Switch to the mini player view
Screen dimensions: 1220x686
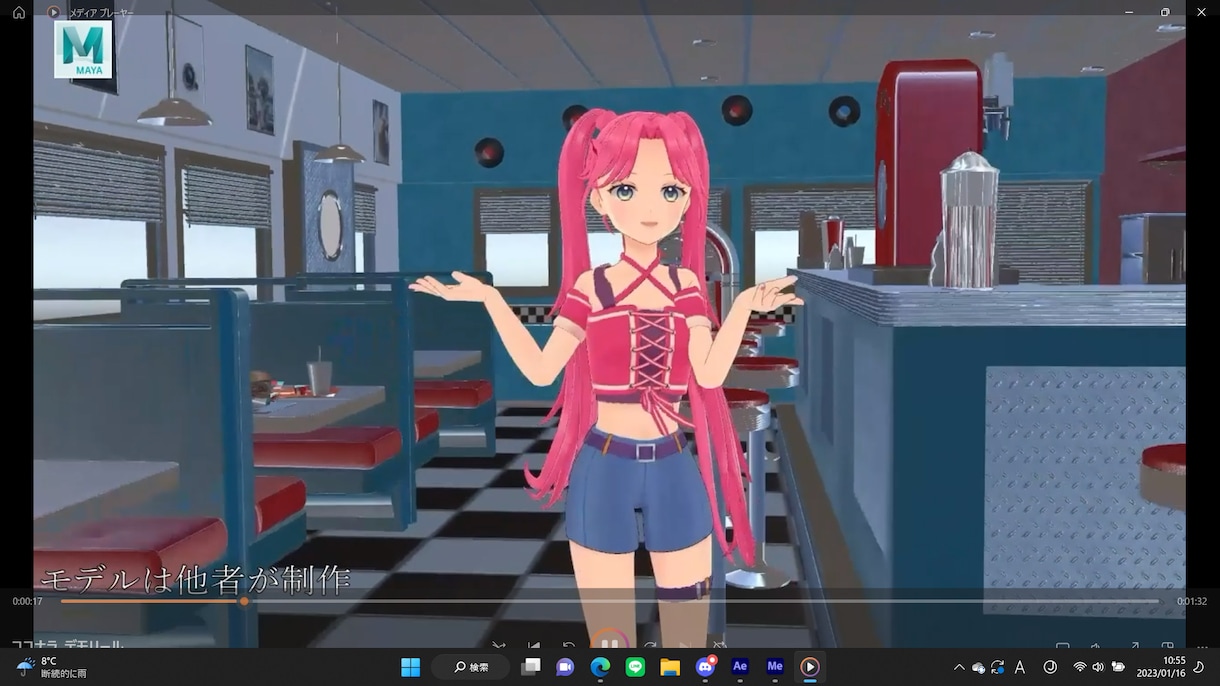1168,646
